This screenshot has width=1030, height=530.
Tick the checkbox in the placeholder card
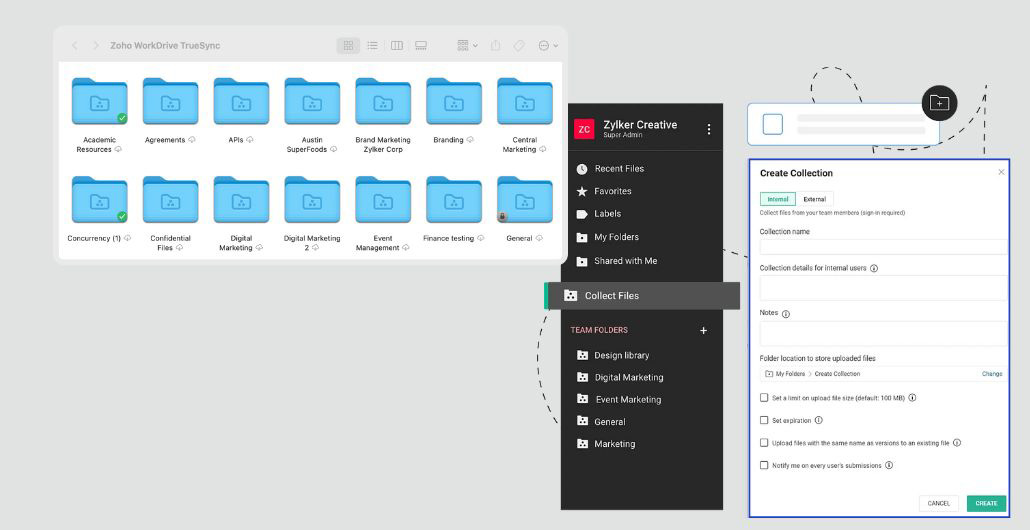(772, 124)
